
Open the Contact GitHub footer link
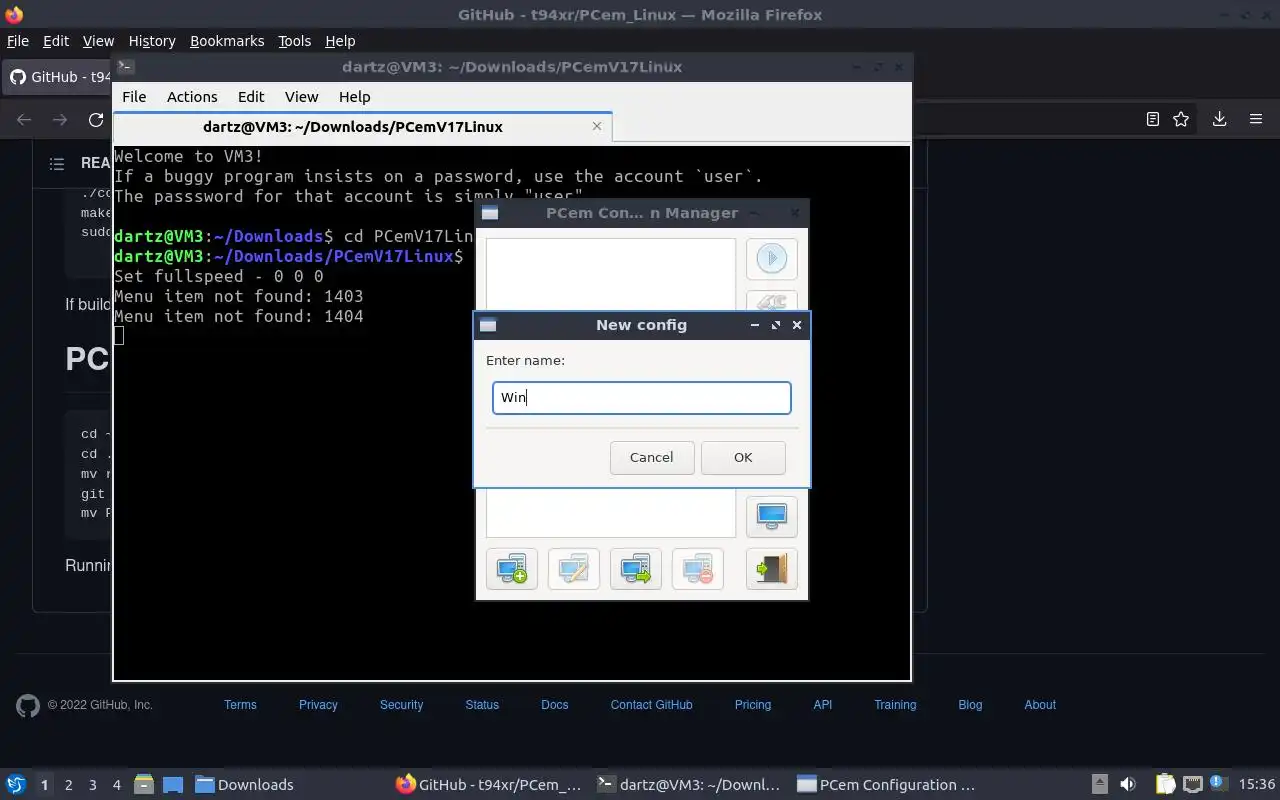[651, 705]
